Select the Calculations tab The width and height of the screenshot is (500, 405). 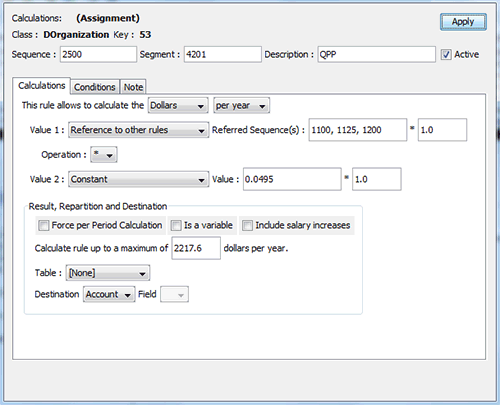coord(42,86)
